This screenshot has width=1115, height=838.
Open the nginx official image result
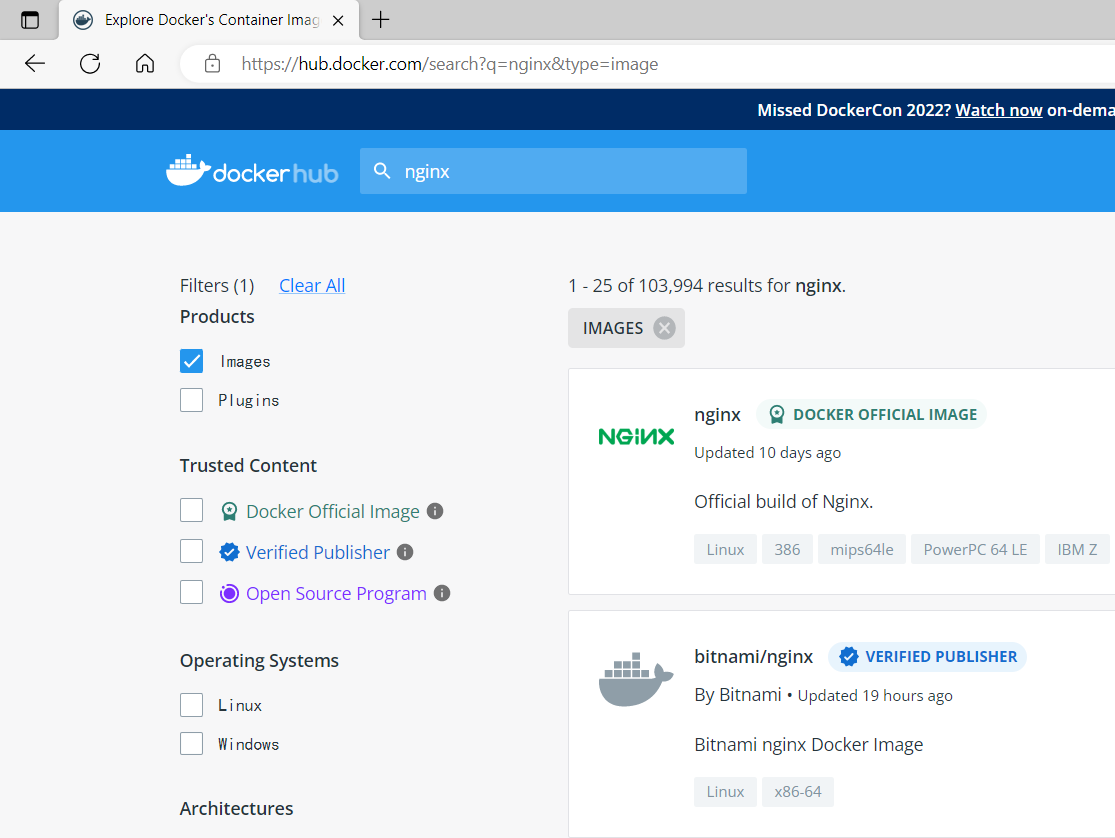pos(717,415)
